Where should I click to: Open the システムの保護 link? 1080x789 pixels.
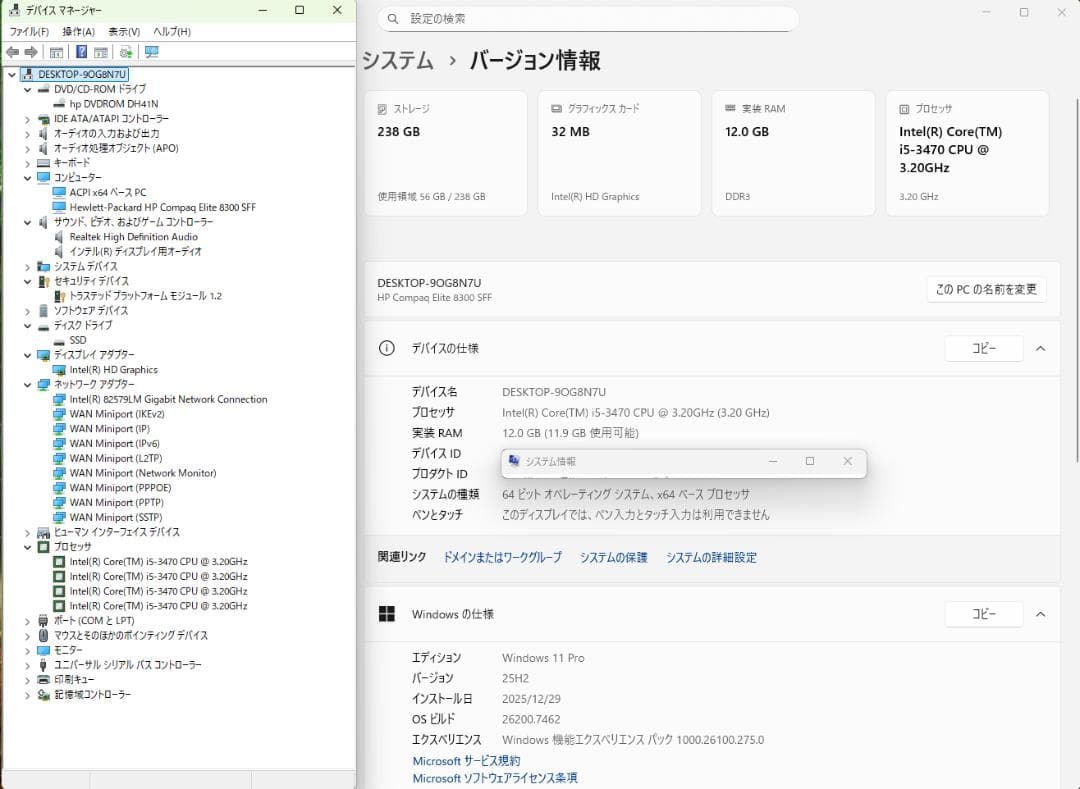click(612, 558)
